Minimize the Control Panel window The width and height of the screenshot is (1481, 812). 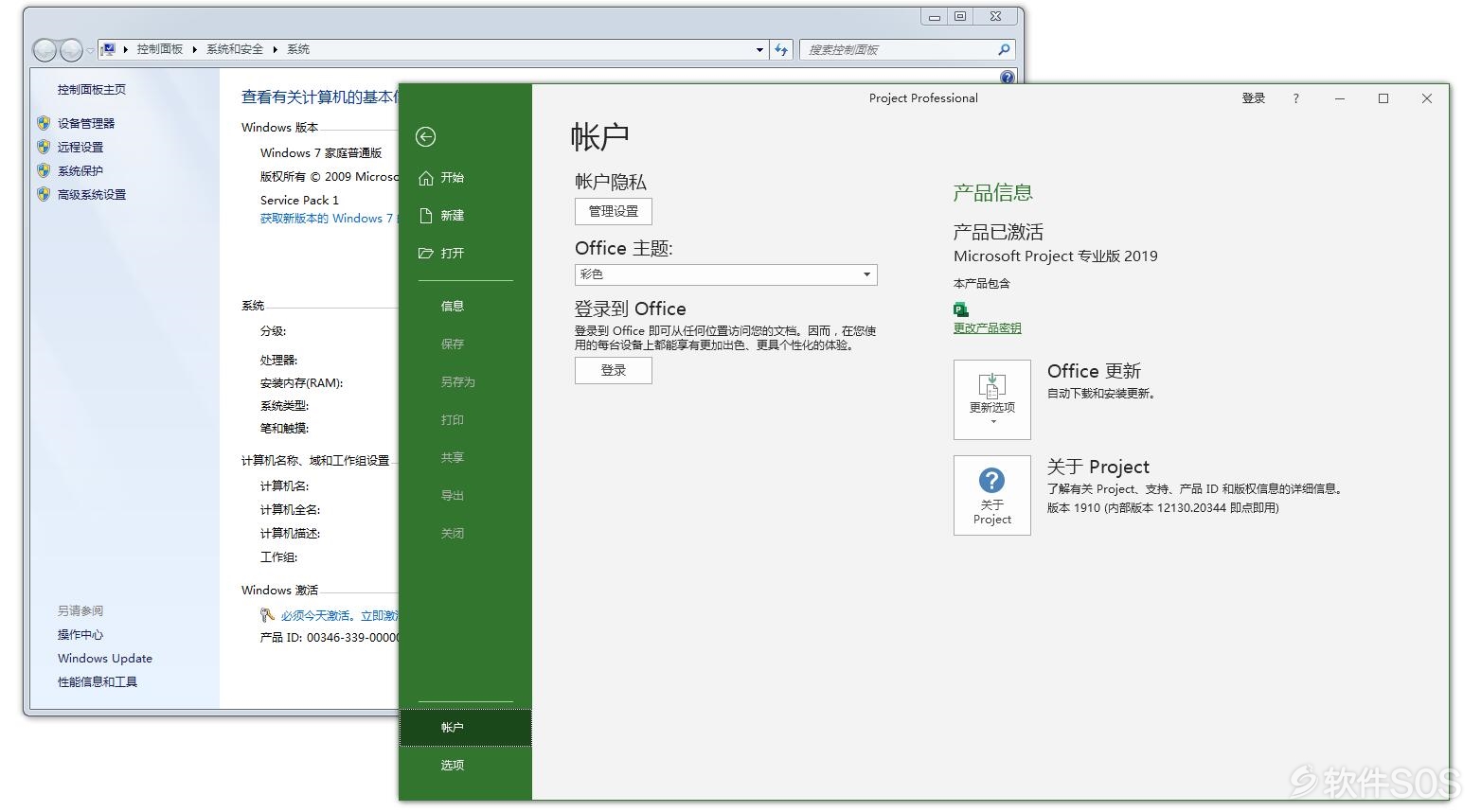[935, 17]
